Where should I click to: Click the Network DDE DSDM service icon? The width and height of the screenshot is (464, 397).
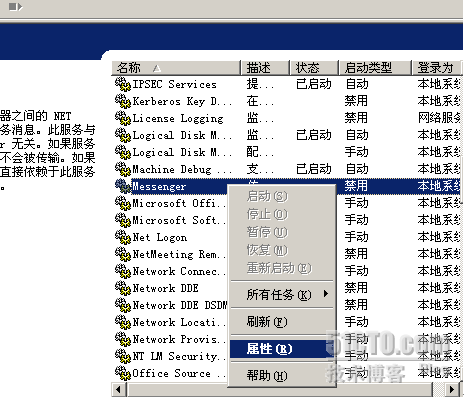[x=123, y=305]
